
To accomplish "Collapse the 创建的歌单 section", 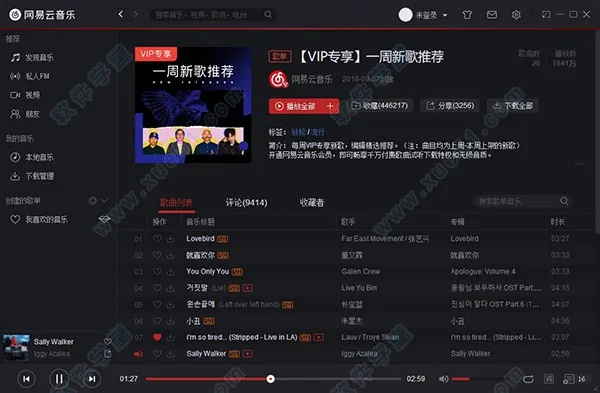I will (104, 201).
